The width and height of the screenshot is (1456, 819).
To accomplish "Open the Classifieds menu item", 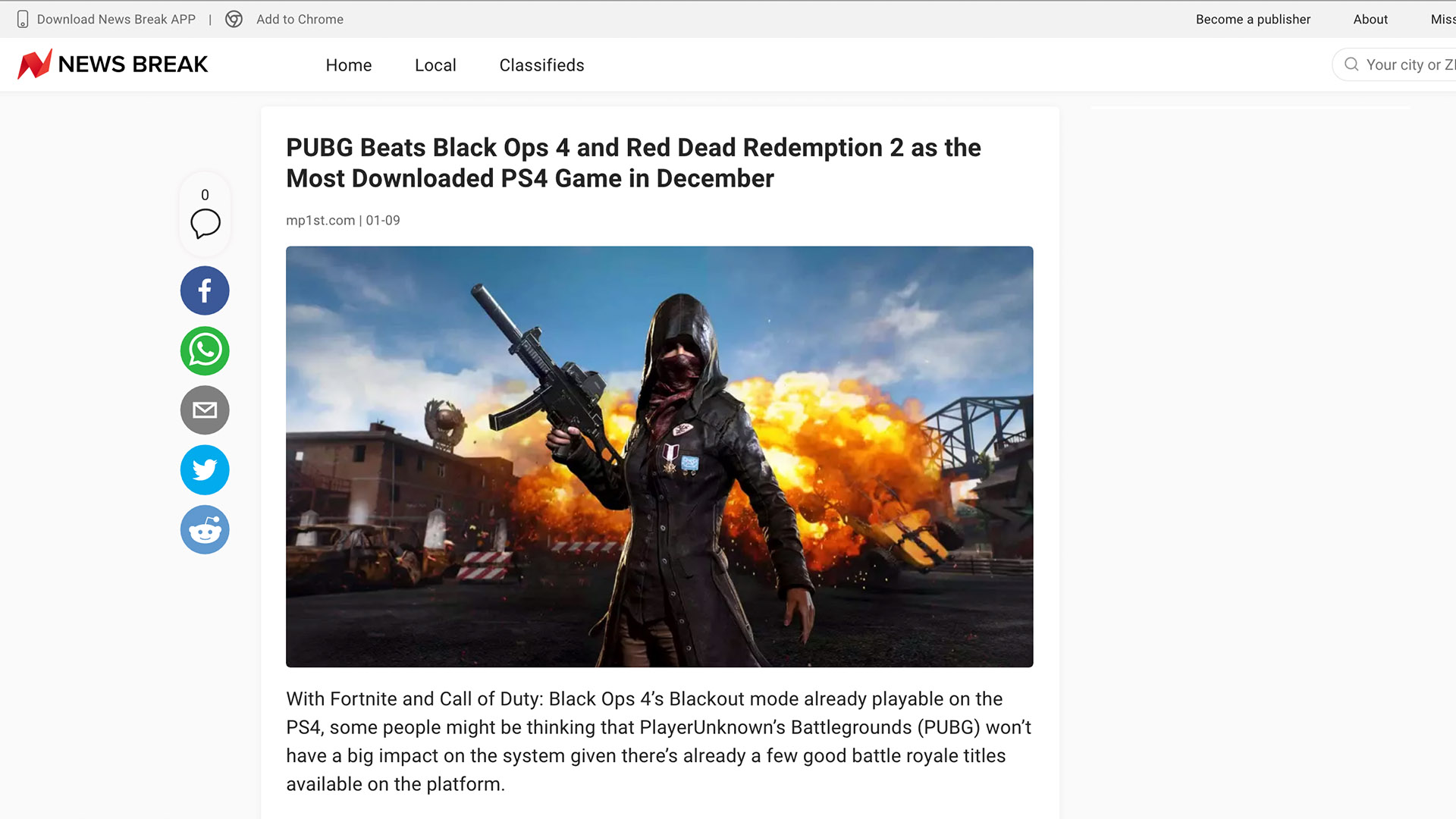I will tap(541, 65).
